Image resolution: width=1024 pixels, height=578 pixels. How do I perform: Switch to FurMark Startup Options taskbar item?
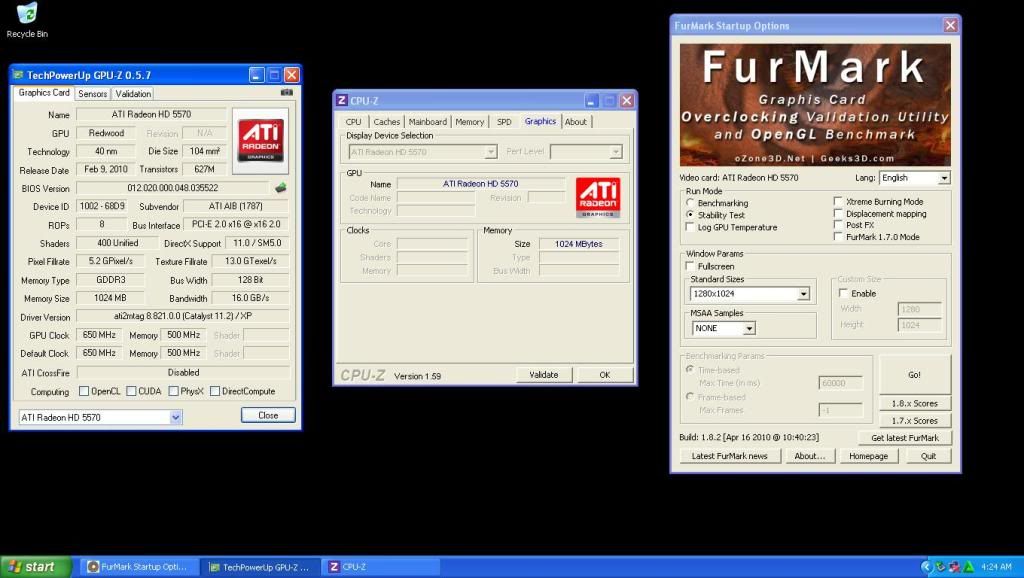[138, 567]
